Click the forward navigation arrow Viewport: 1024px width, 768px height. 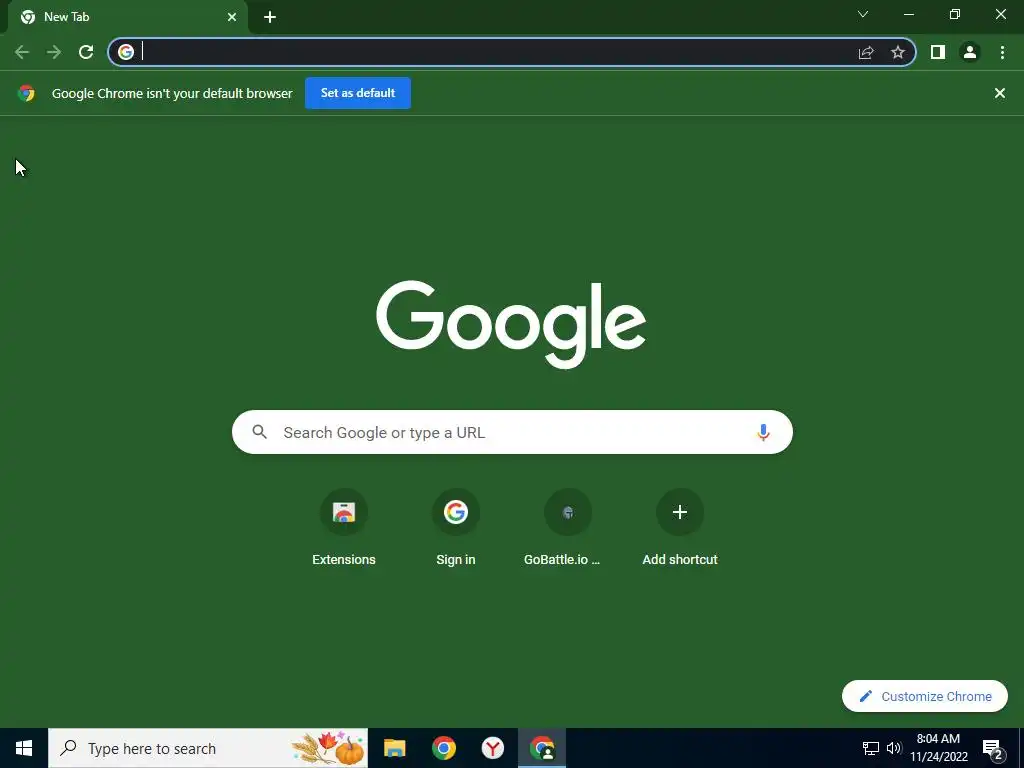(x=54, y=52)
